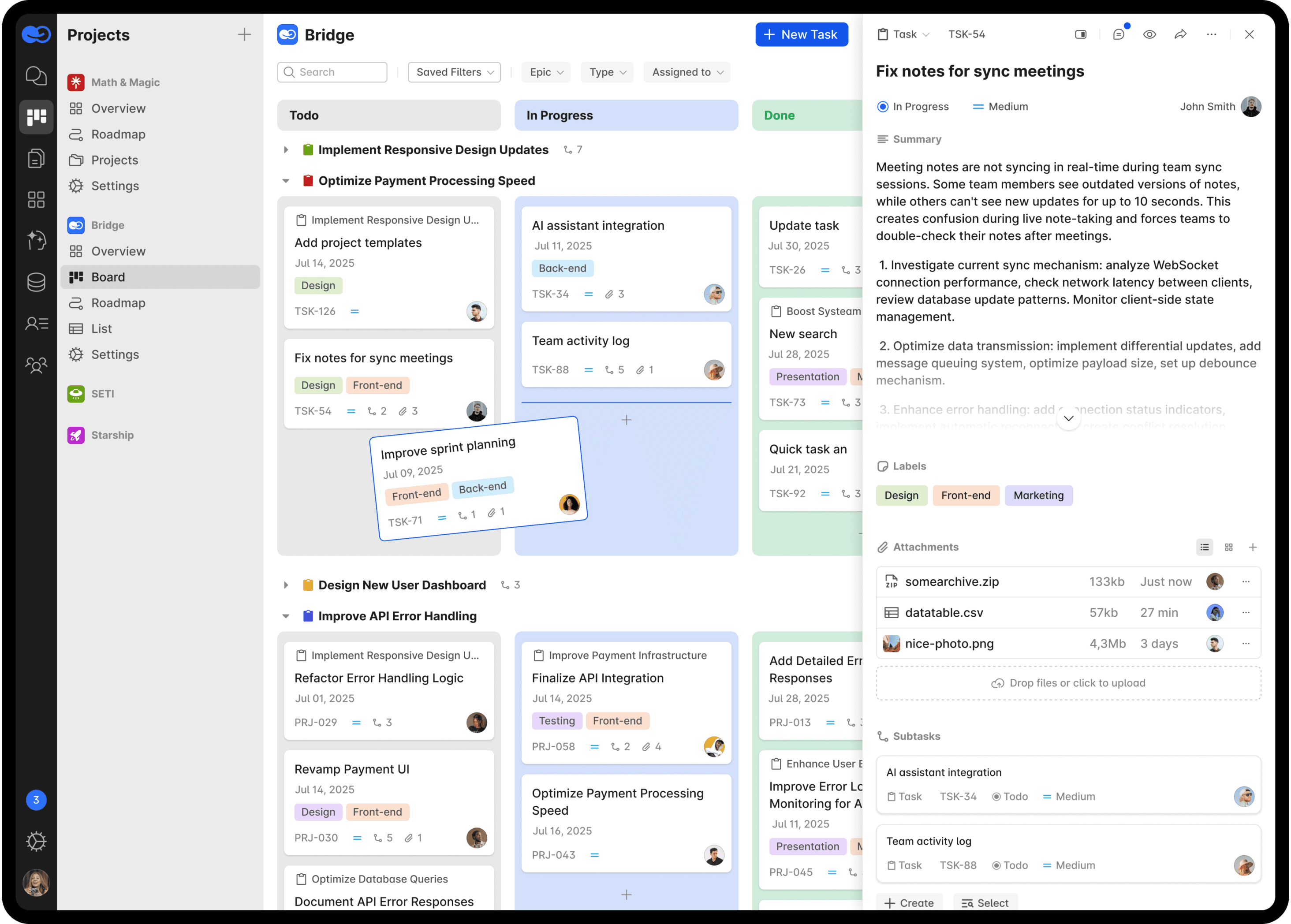Open more options for nice-photo.png
Image resolution: width=1291 pixels, height=924 pixels.
(1246, 644)
